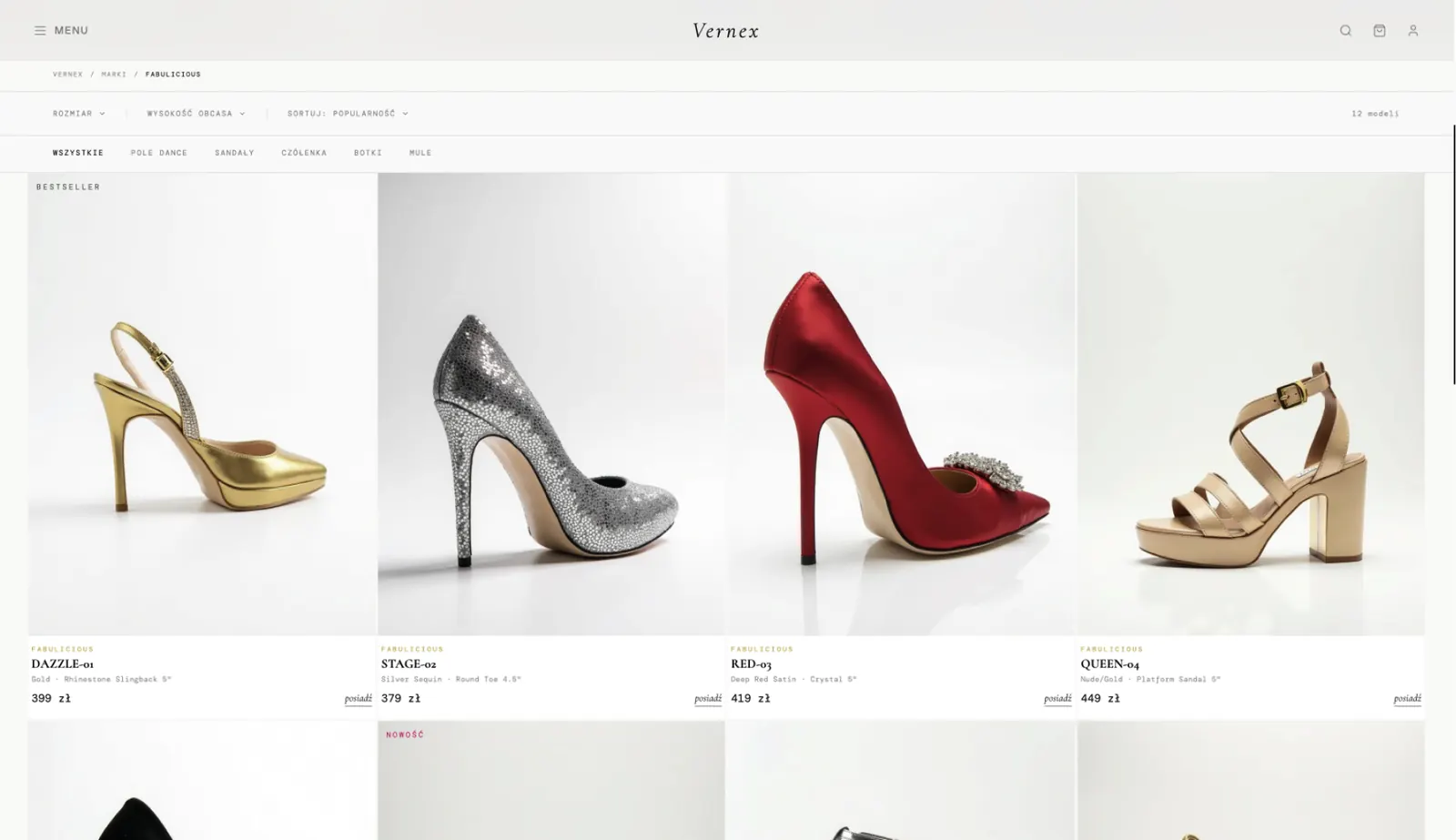
Task: Click the page vertical scrollbar
Action: coord(1453,255)
